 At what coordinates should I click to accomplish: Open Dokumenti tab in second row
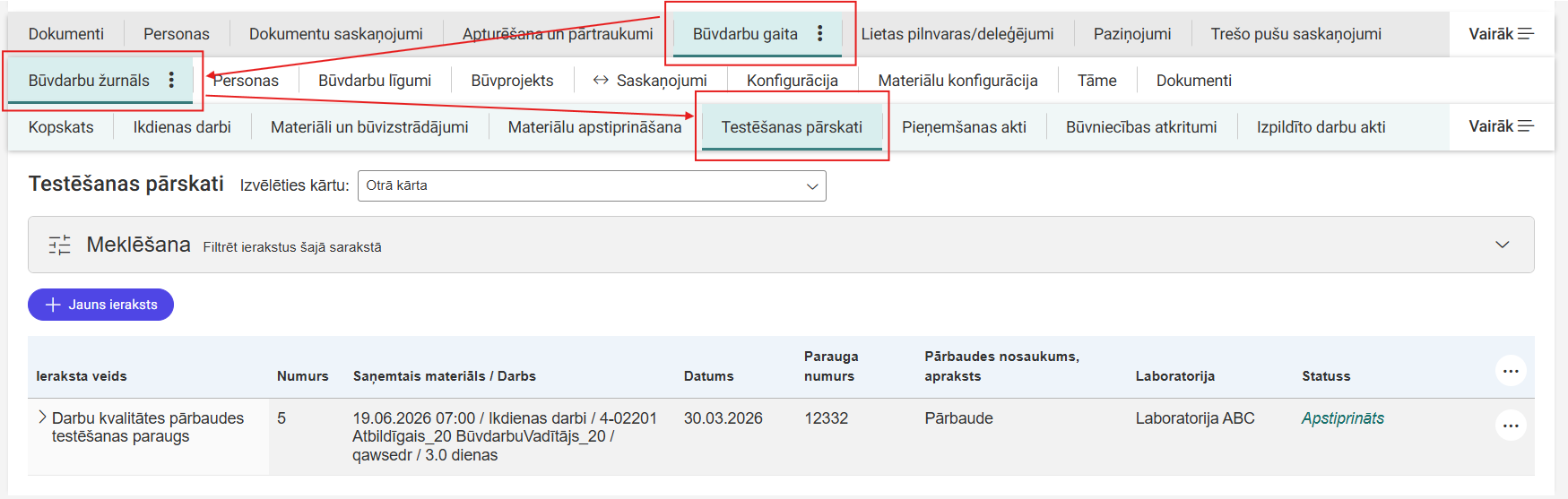1194,81
